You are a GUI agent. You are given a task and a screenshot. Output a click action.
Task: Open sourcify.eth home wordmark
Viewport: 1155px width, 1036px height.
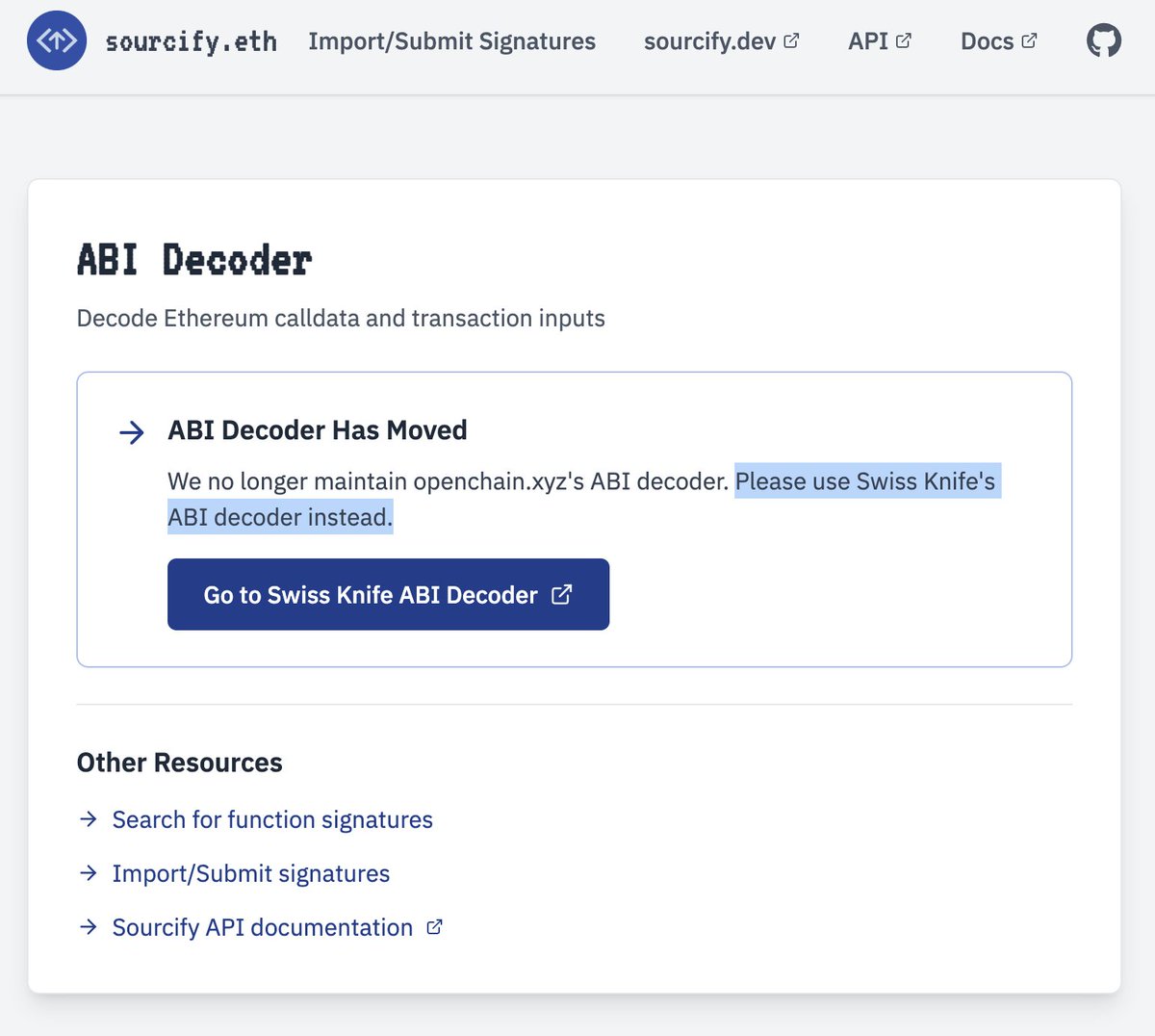[192, 41]
